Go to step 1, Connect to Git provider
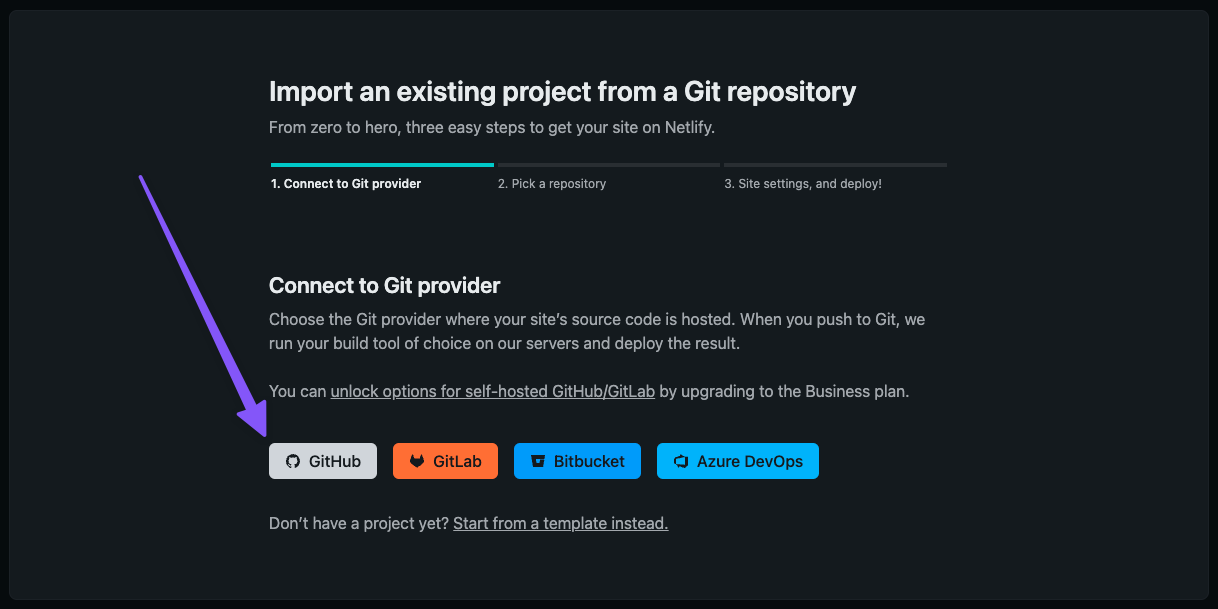The image size is (1218, 609). coord(346,184)
